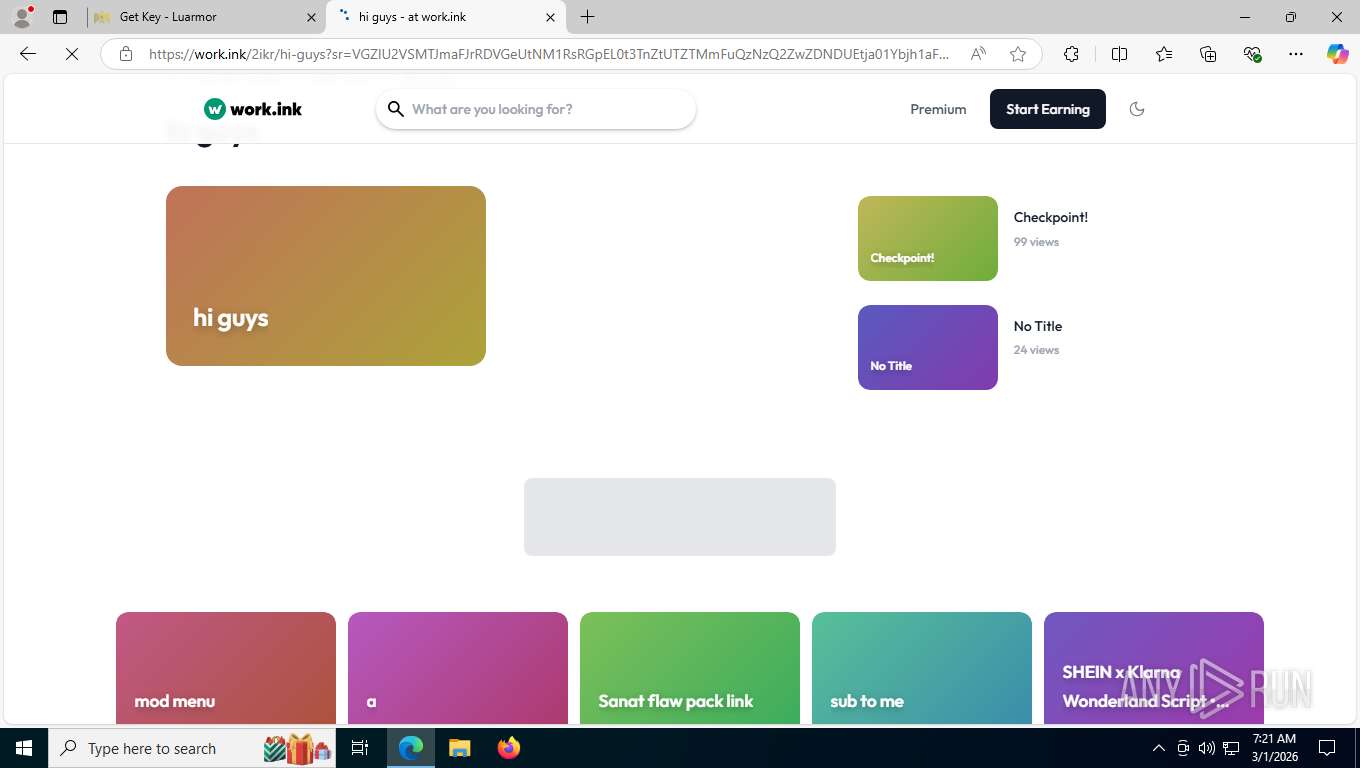Viewport: 1360px width, 768px height.
Task: Open the Favorites list icon
Action: (1164, 54)
